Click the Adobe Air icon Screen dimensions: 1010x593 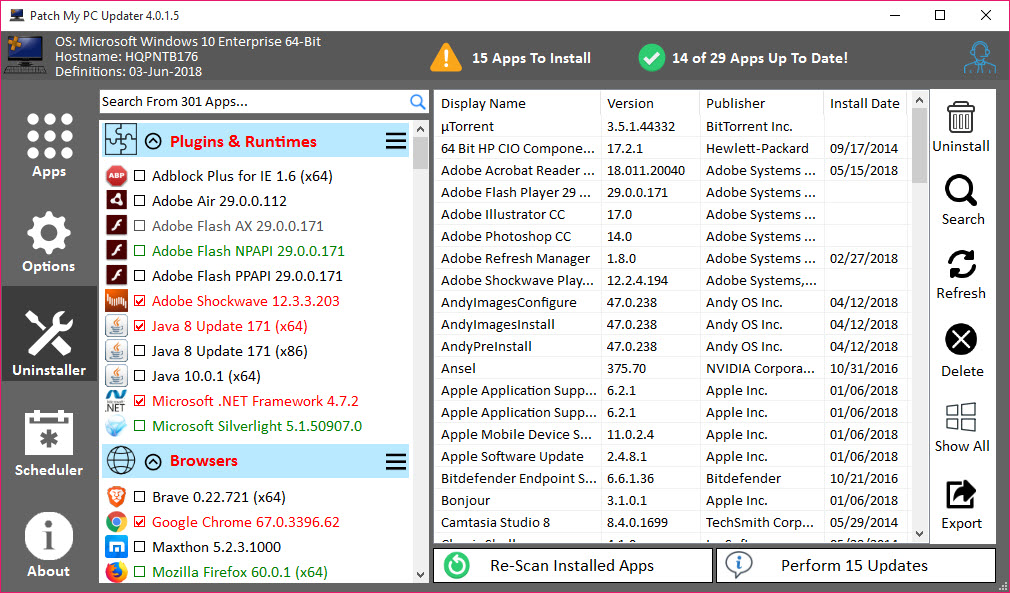pos(117,200)
